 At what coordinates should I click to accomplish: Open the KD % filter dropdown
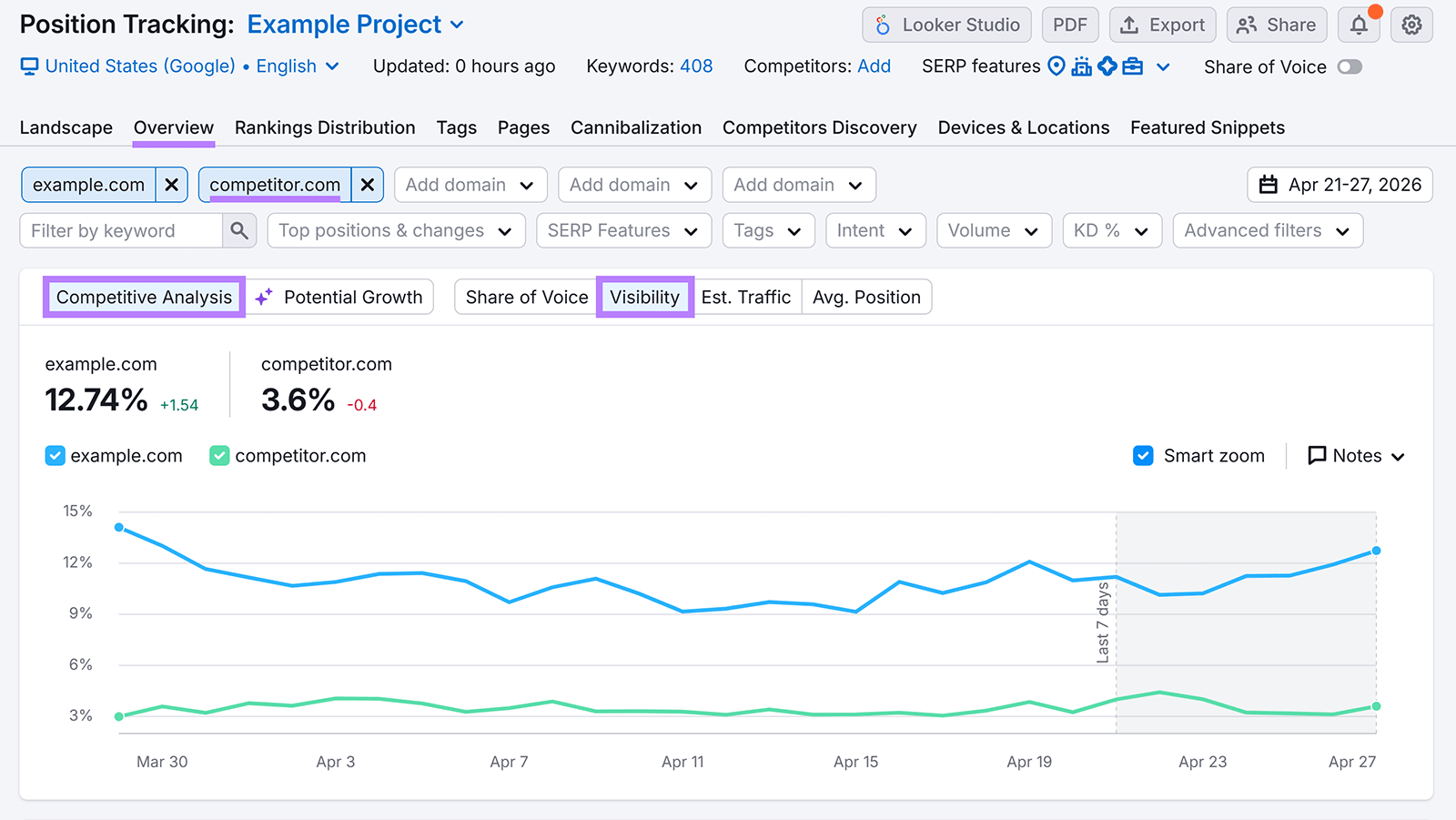pyautogui.click(x=1112, y=231)
